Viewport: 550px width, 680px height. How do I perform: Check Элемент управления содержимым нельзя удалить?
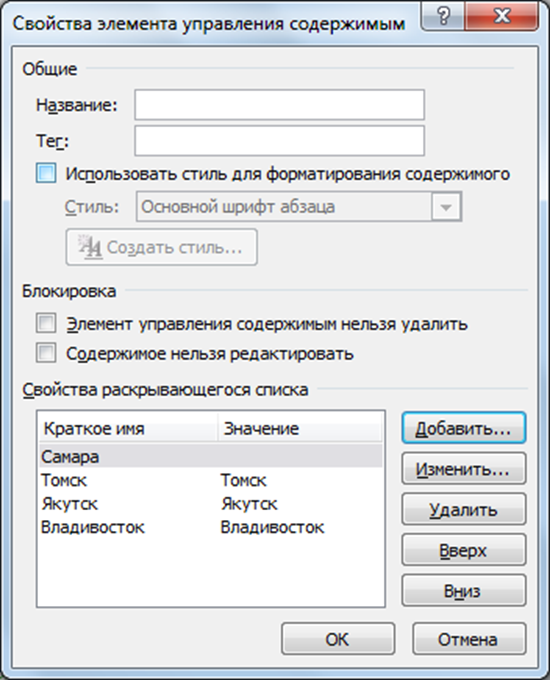tap(46, 324)
